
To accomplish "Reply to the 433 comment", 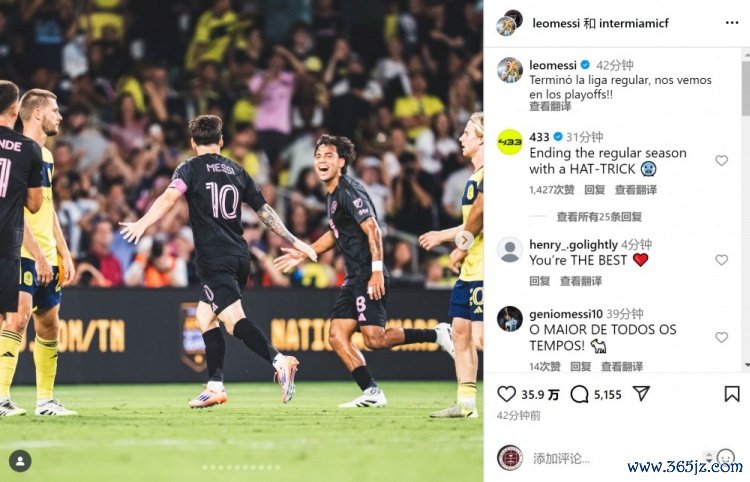I will pos(595,190).
